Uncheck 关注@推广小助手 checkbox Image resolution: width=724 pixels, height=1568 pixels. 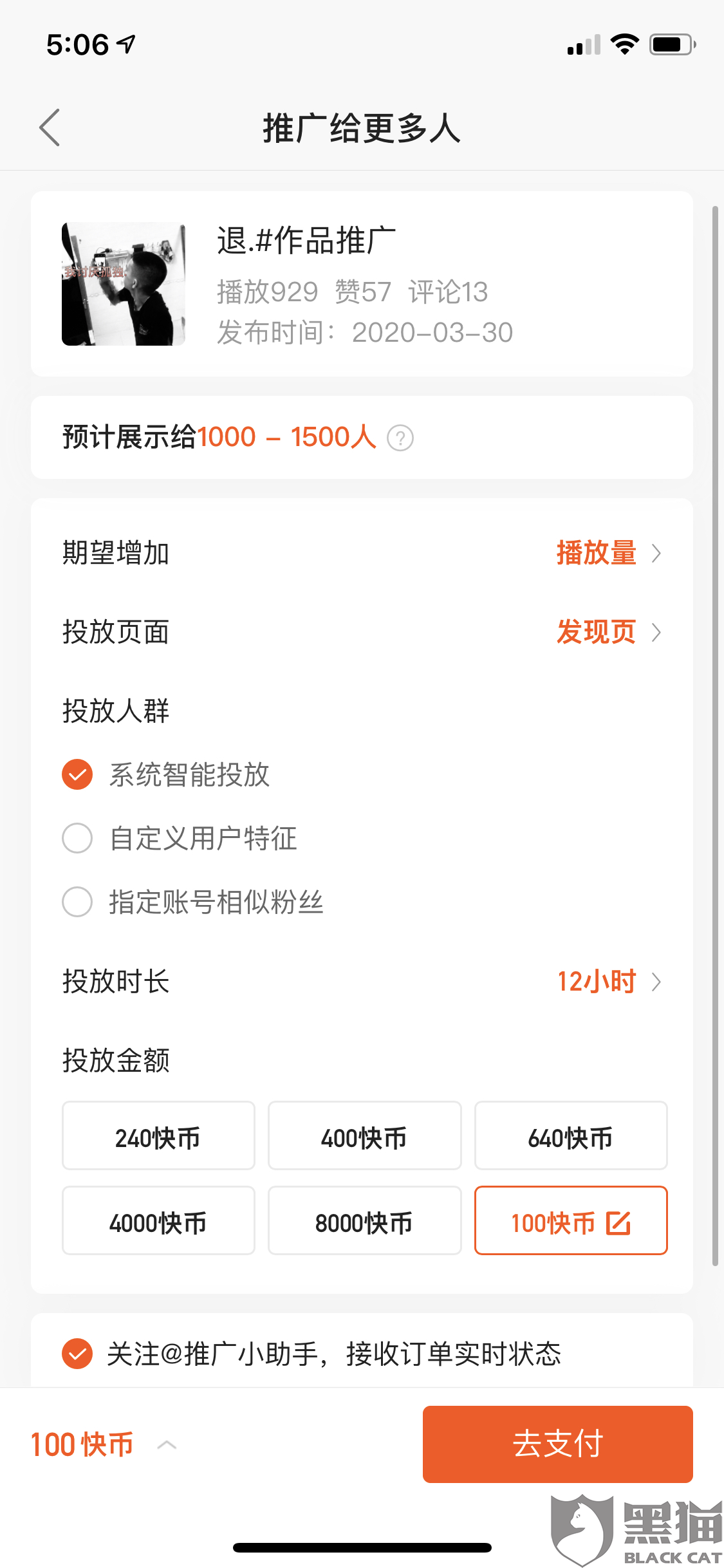(x=77, y=1353)
